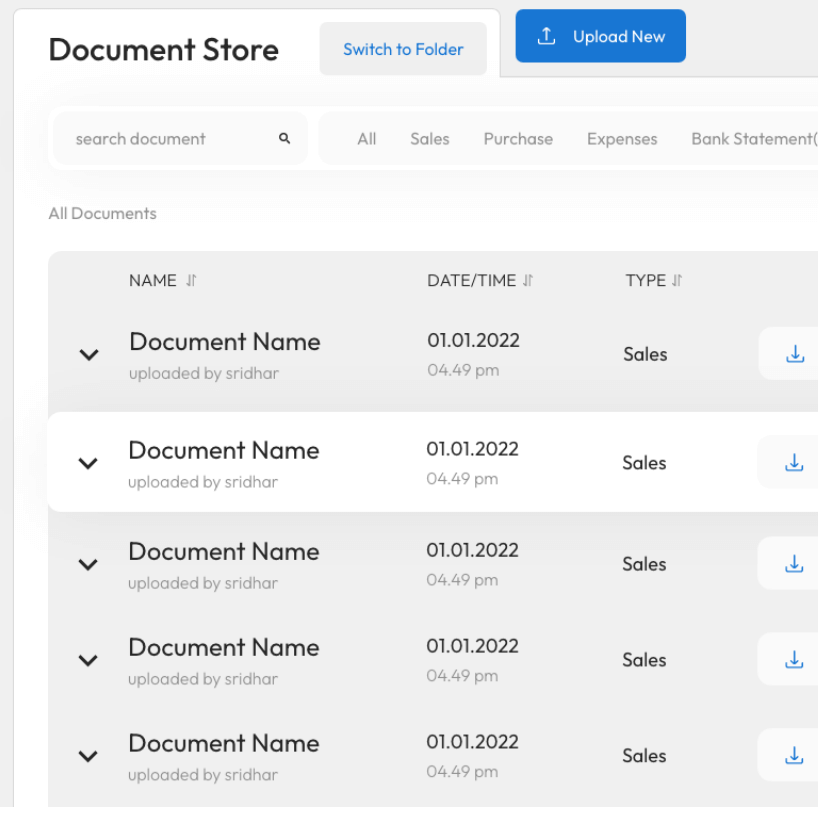Sort documents by NAME column arrows
818x818 pixels.
tap(191, 281)
